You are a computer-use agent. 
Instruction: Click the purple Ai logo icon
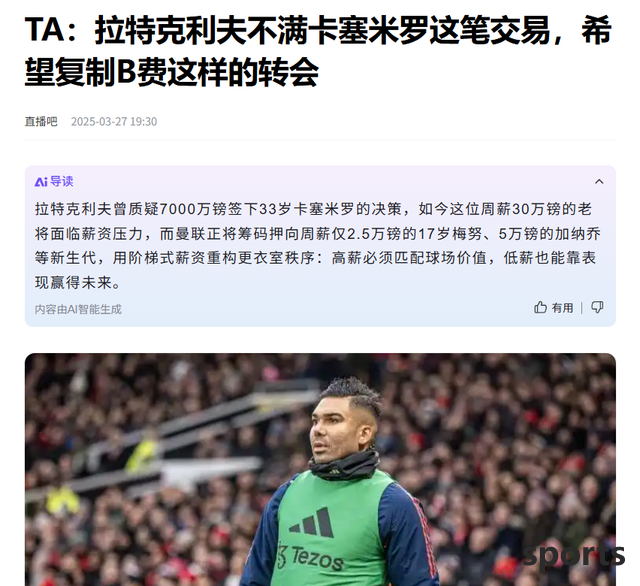(x=41, y=182)
